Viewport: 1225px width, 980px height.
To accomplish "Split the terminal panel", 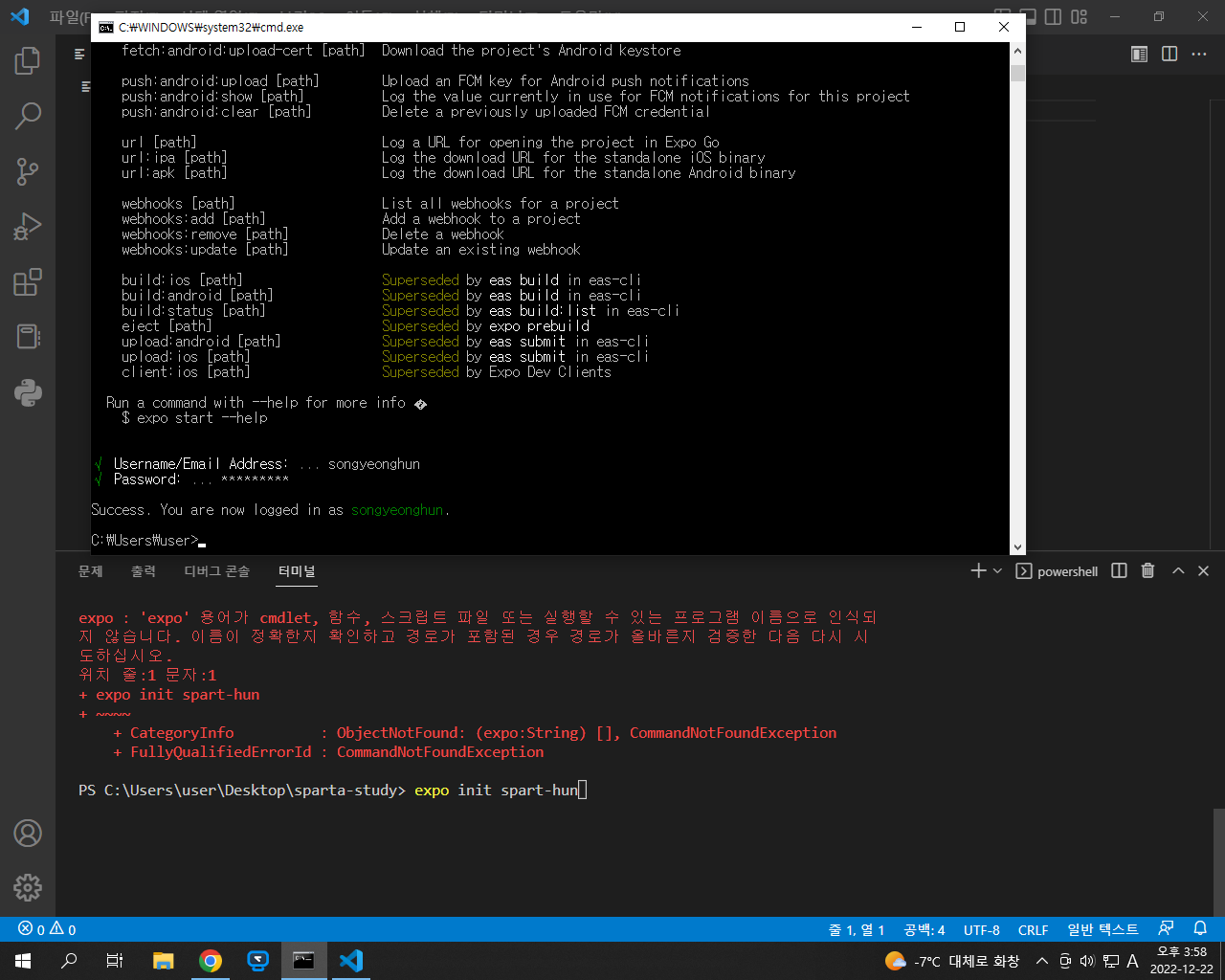I will pos(1119,571).
